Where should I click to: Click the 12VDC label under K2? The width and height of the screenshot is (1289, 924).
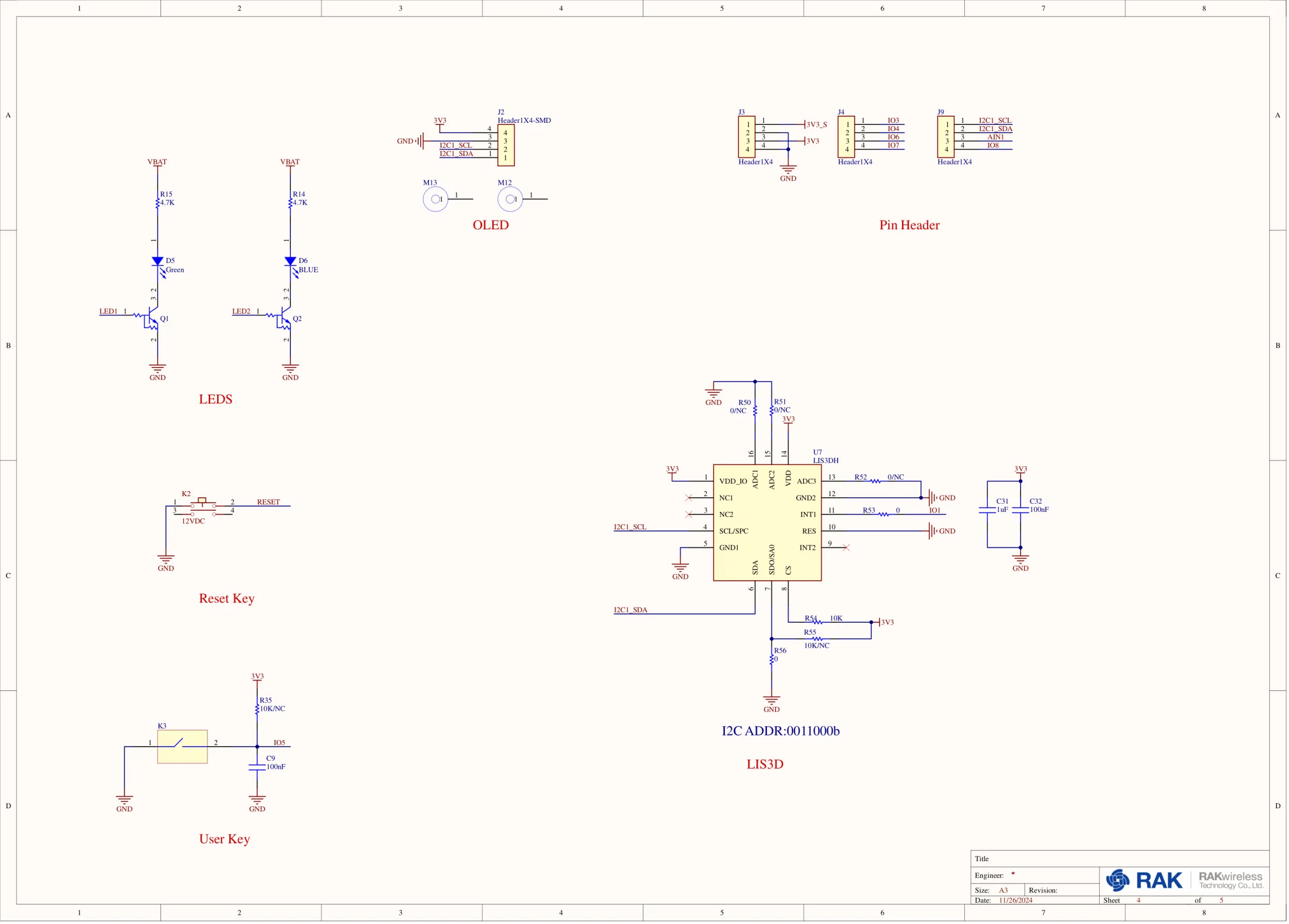coord(193,521)
